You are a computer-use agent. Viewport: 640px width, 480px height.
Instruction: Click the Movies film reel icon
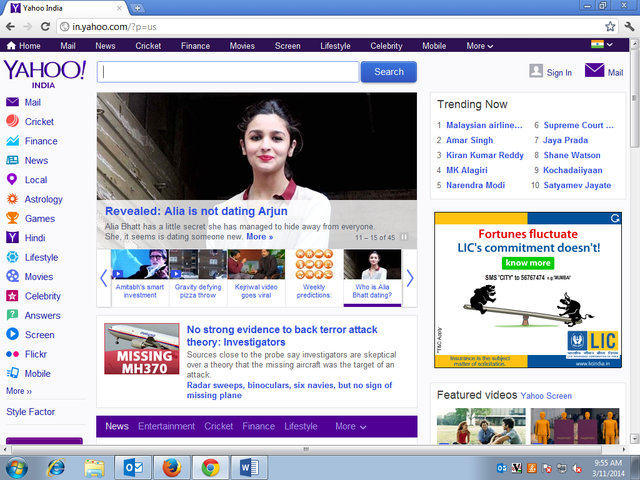coord(12,276)
